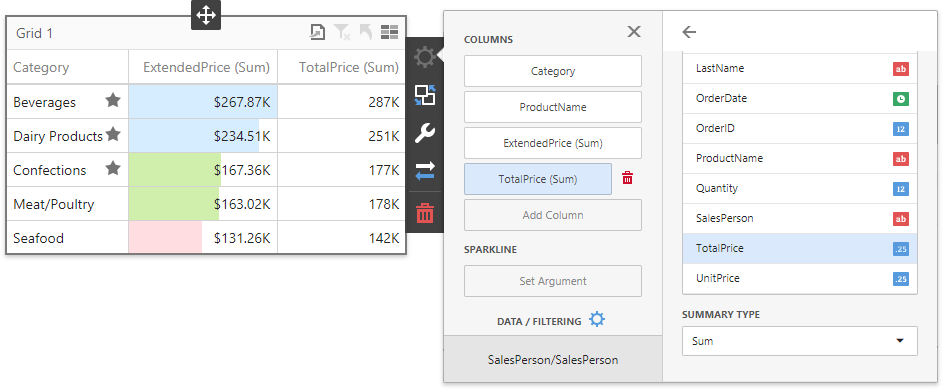Image resolution: width=943 pixels, height=390 pixels.
Task: Click the LastName string type icon
Action: coord(900,69)
